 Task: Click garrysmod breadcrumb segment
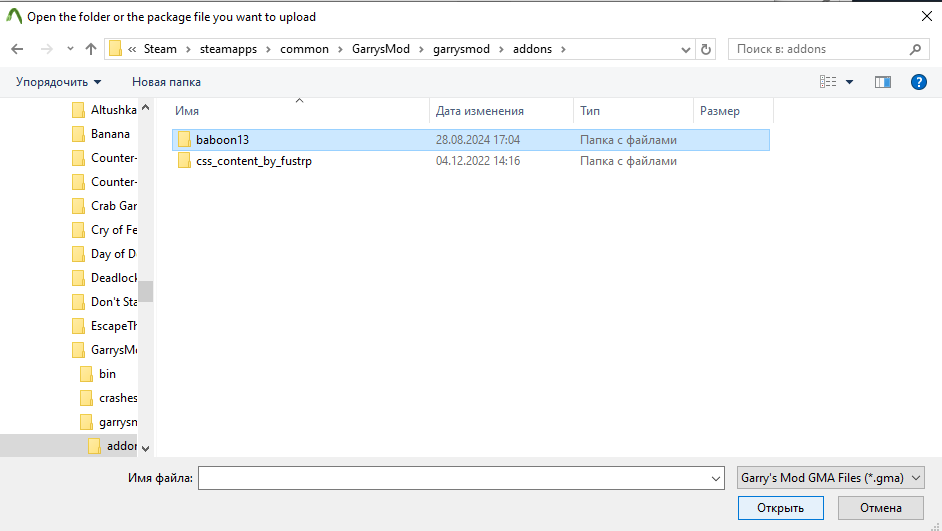(461, 49)
